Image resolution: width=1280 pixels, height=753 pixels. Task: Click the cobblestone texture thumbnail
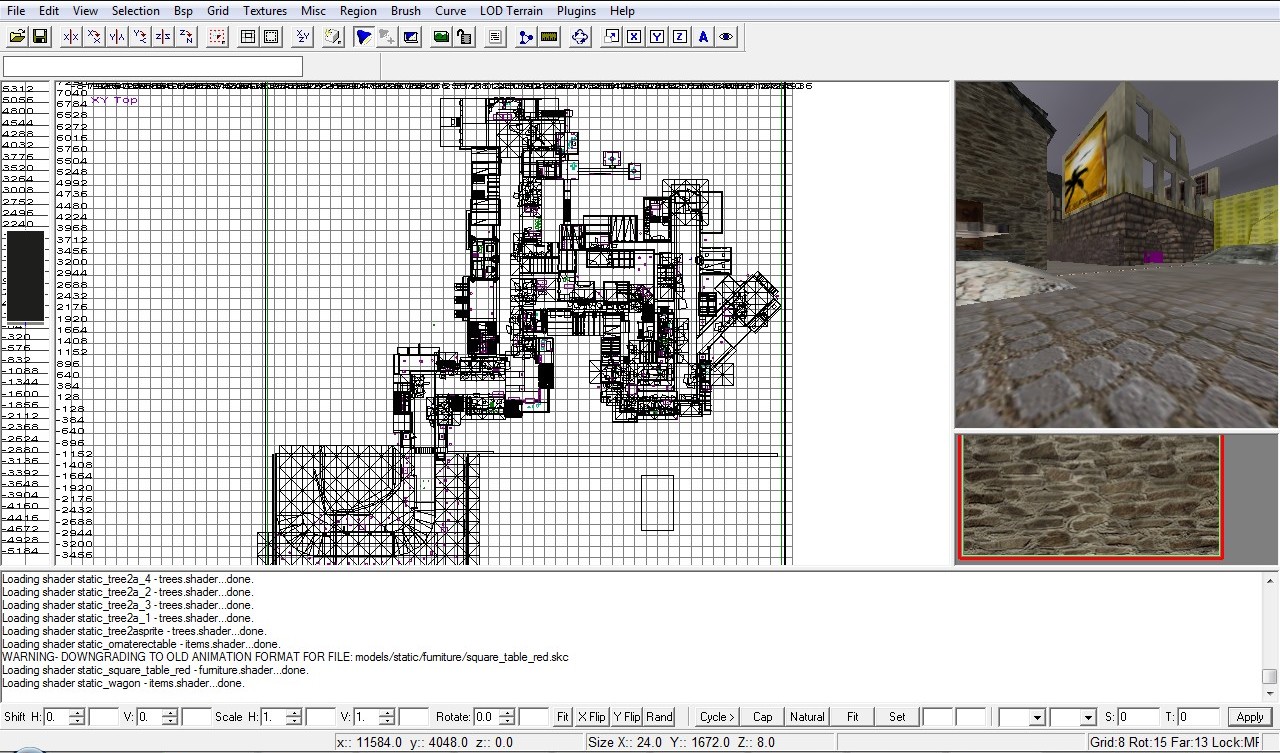click(x=1091, y=496)
